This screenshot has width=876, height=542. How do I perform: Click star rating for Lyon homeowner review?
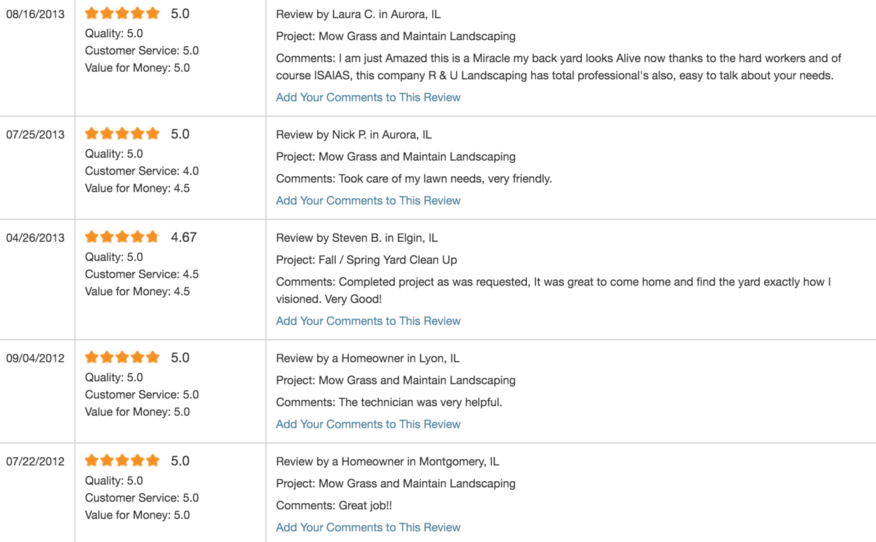tap(122, 357)
